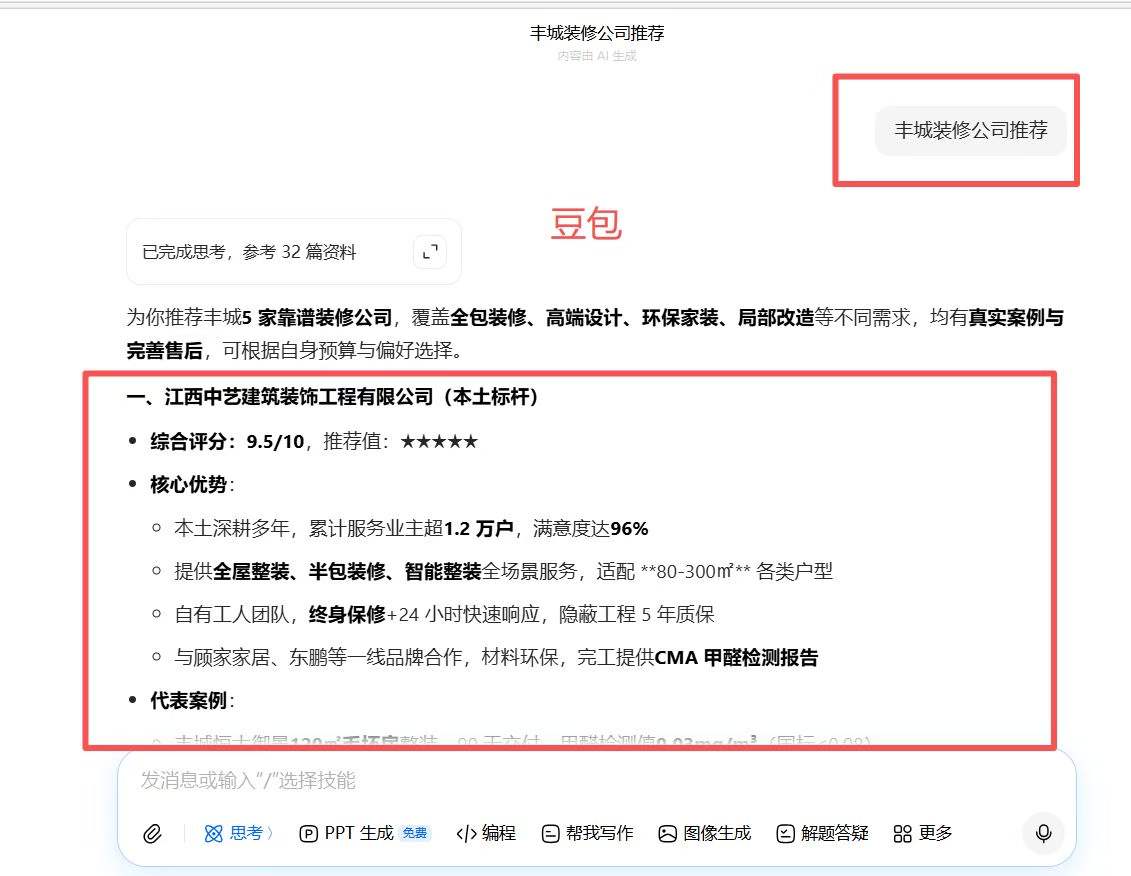This screenshot has width=1131, height=876.
Task: Click the line about 全屋整装、半包装修
Action: point(503,571)
